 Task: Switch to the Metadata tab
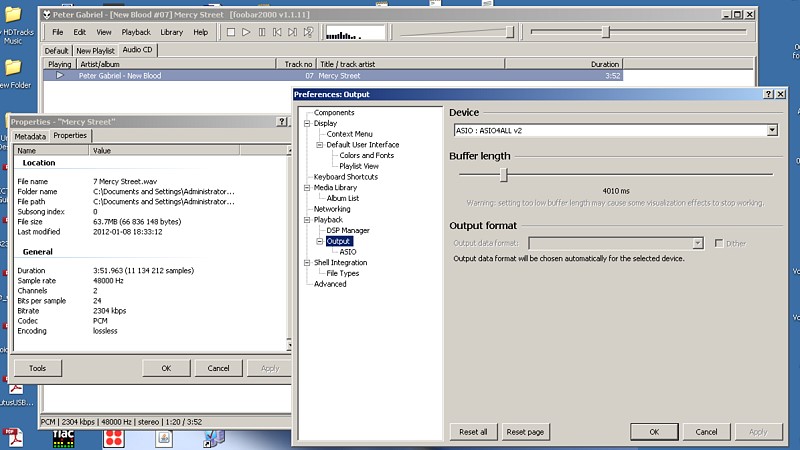click(30, 136)
